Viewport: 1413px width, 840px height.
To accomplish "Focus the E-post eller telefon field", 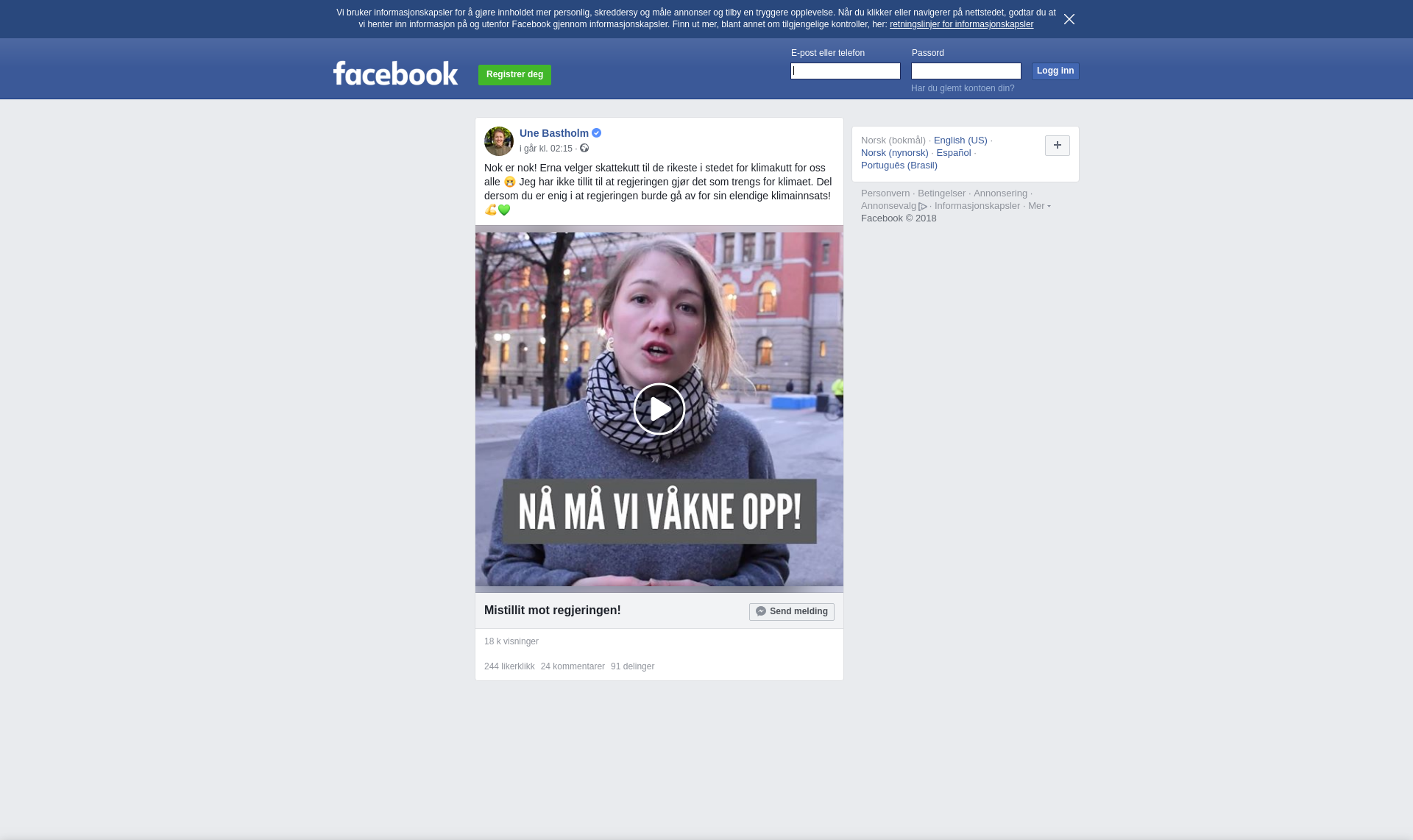I will click(x=845, y=71).
